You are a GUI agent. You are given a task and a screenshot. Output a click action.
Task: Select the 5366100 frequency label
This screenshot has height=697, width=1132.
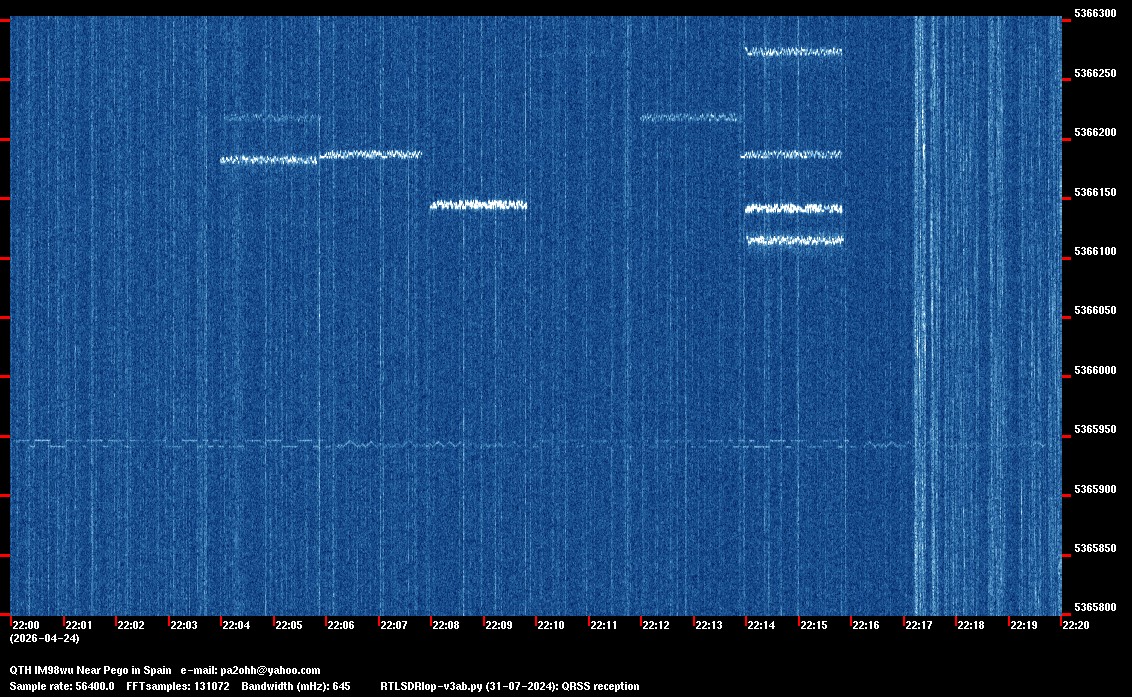coord(1095,251)
